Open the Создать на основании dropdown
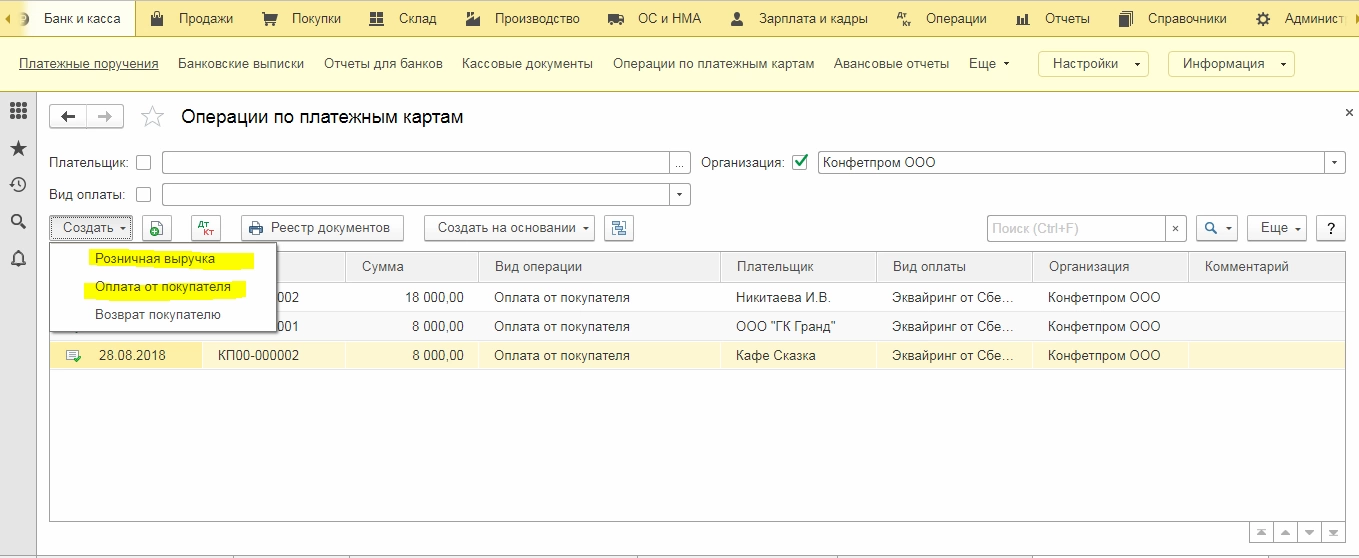This screenshot has height=558, width=1359. pyautogui.click(x=508, y=228)
